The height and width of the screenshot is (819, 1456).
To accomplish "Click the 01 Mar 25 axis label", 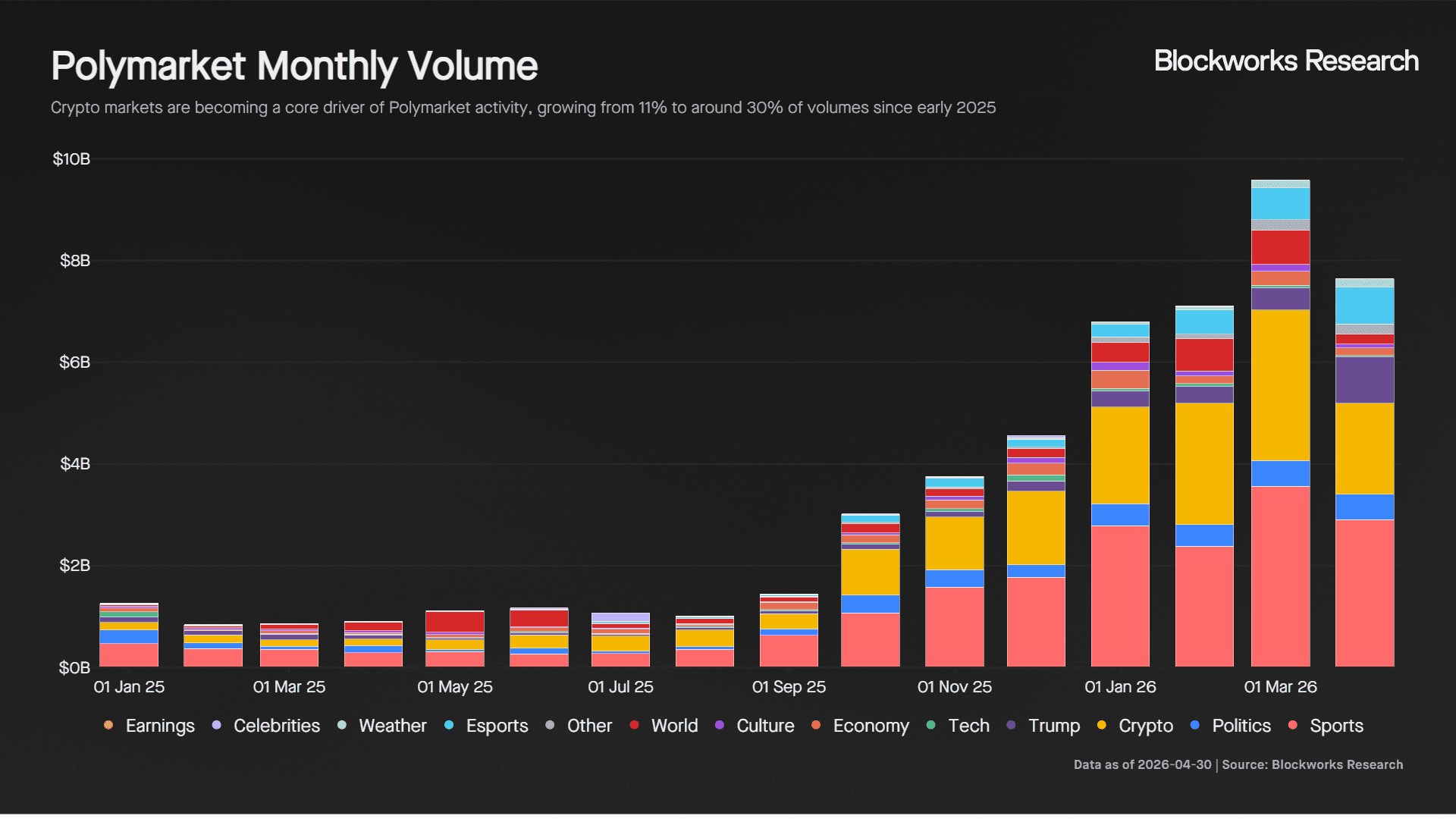I will pyautogui.click(x=289, y=687).
